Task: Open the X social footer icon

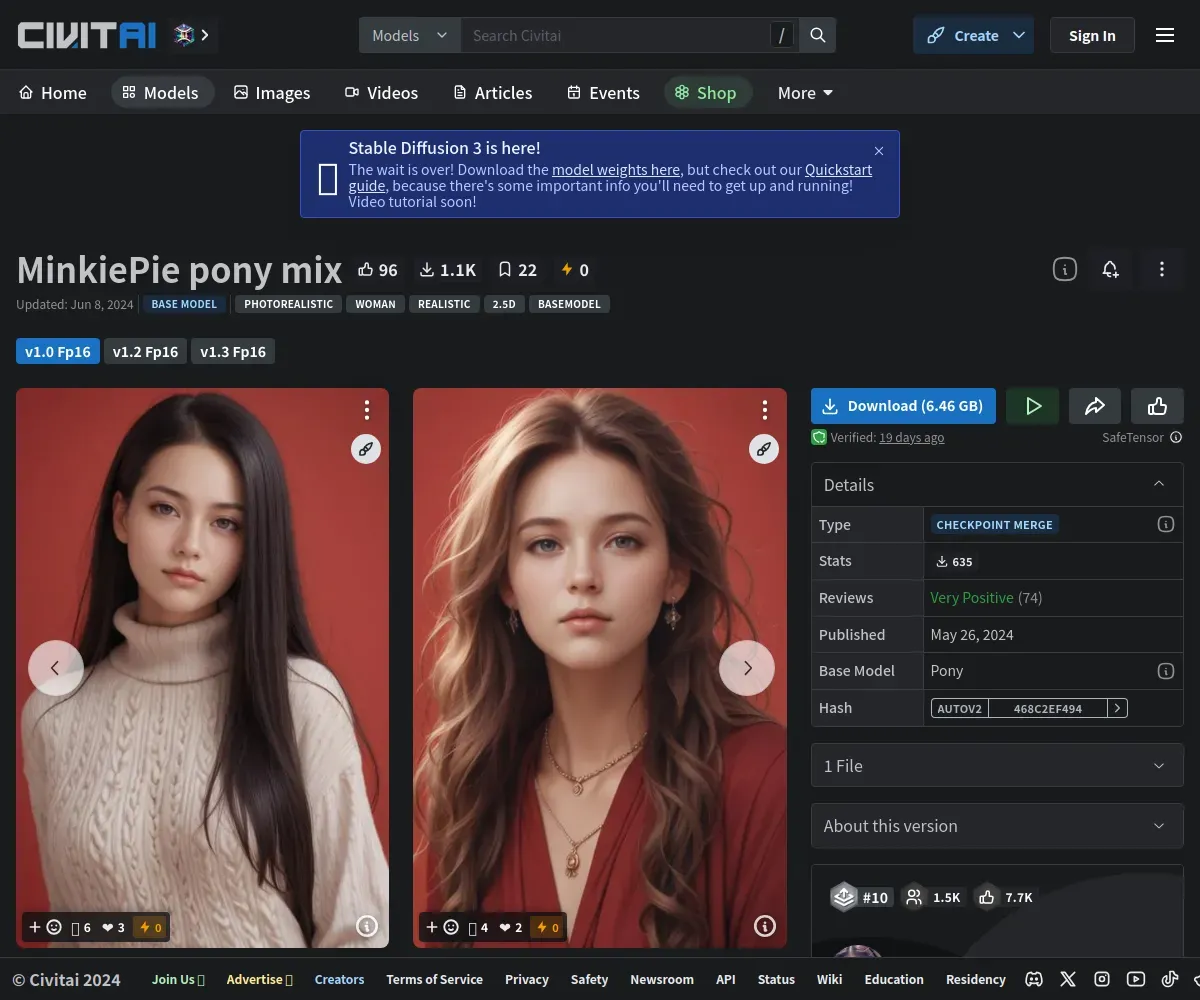Action: (x=1068, y=980)
